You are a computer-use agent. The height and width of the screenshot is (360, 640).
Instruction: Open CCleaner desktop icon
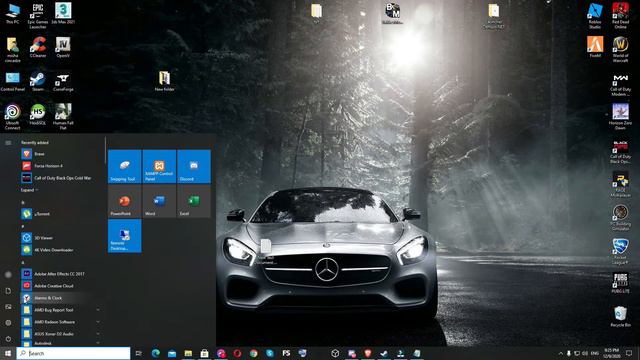(x=38, y=47)
